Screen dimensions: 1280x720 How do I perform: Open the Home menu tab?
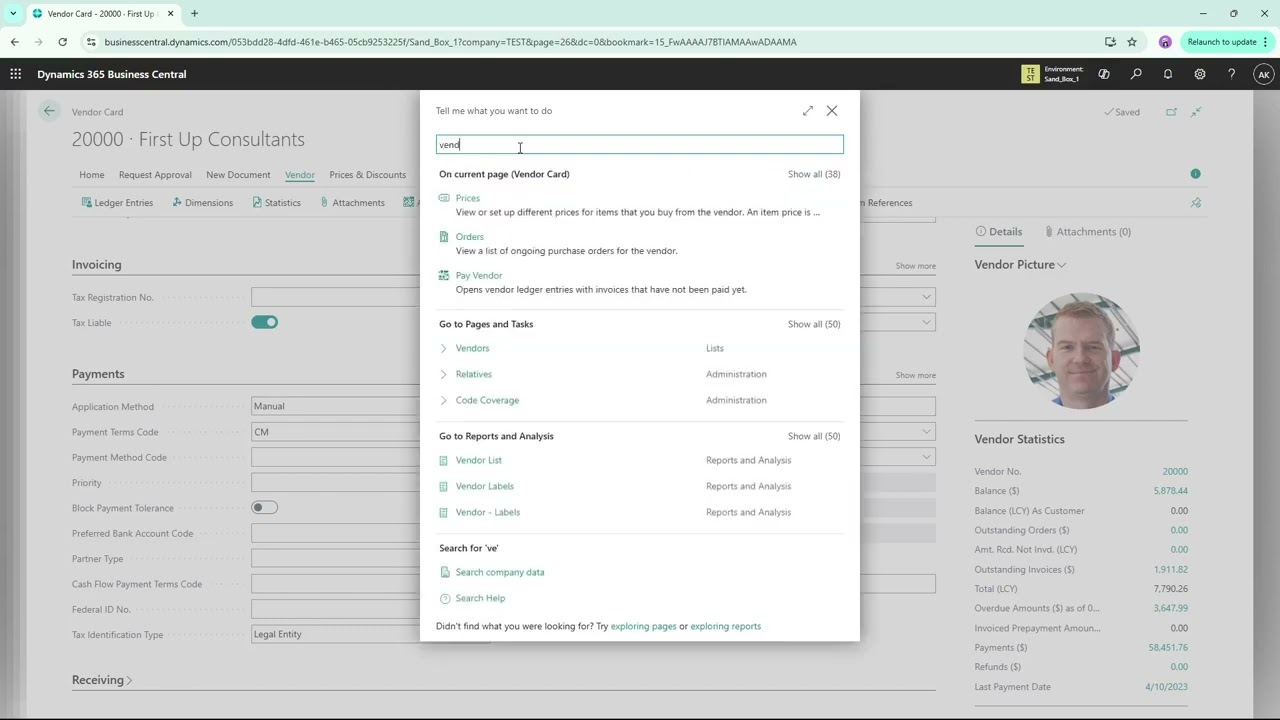point(92,175)
